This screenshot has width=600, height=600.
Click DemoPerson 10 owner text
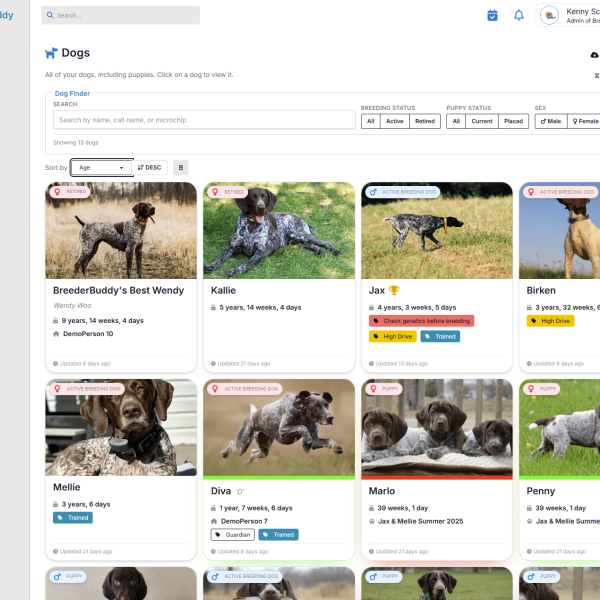pyautogui.click(x=88, y=334)
